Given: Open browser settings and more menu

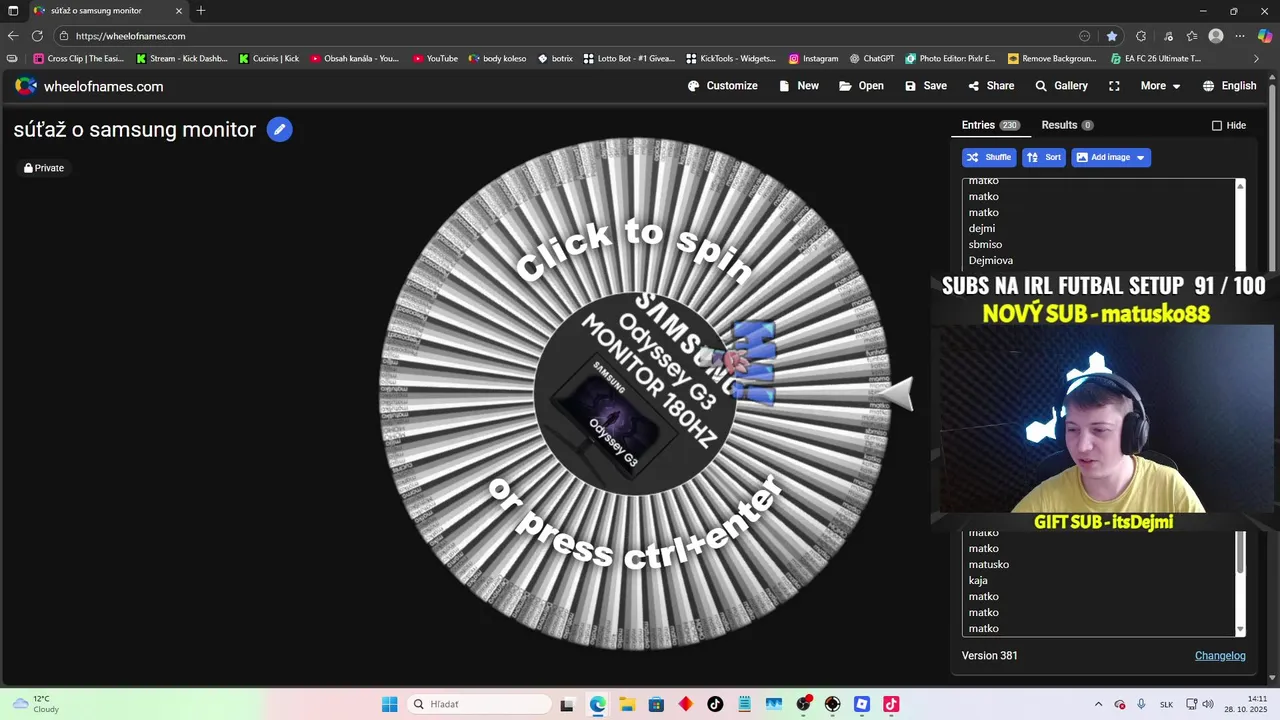Looking at the screenshot, I should tap(1240, 36).
